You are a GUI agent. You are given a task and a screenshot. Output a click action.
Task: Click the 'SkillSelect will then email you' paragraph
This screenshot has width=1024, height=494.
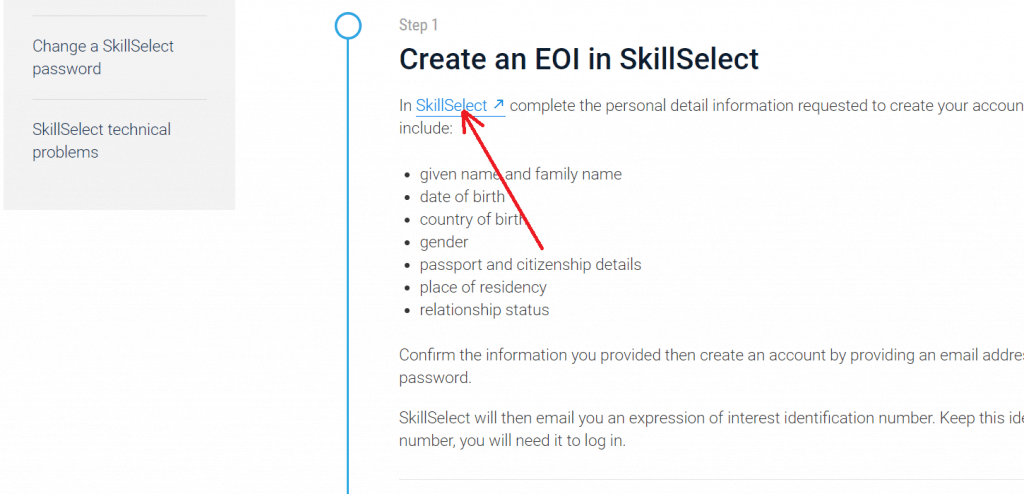[x=700, y=416]
